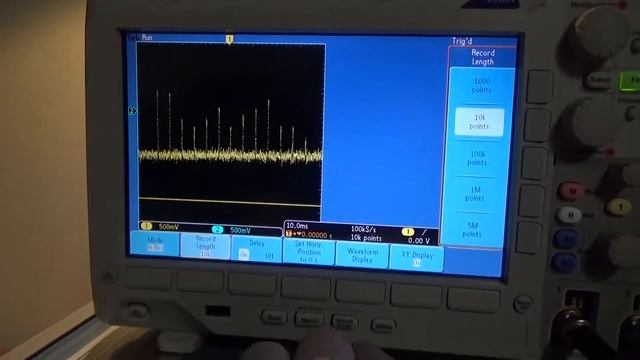
Task: Click the 10k points readout in status bar
Action: click(x=366, y=238)
